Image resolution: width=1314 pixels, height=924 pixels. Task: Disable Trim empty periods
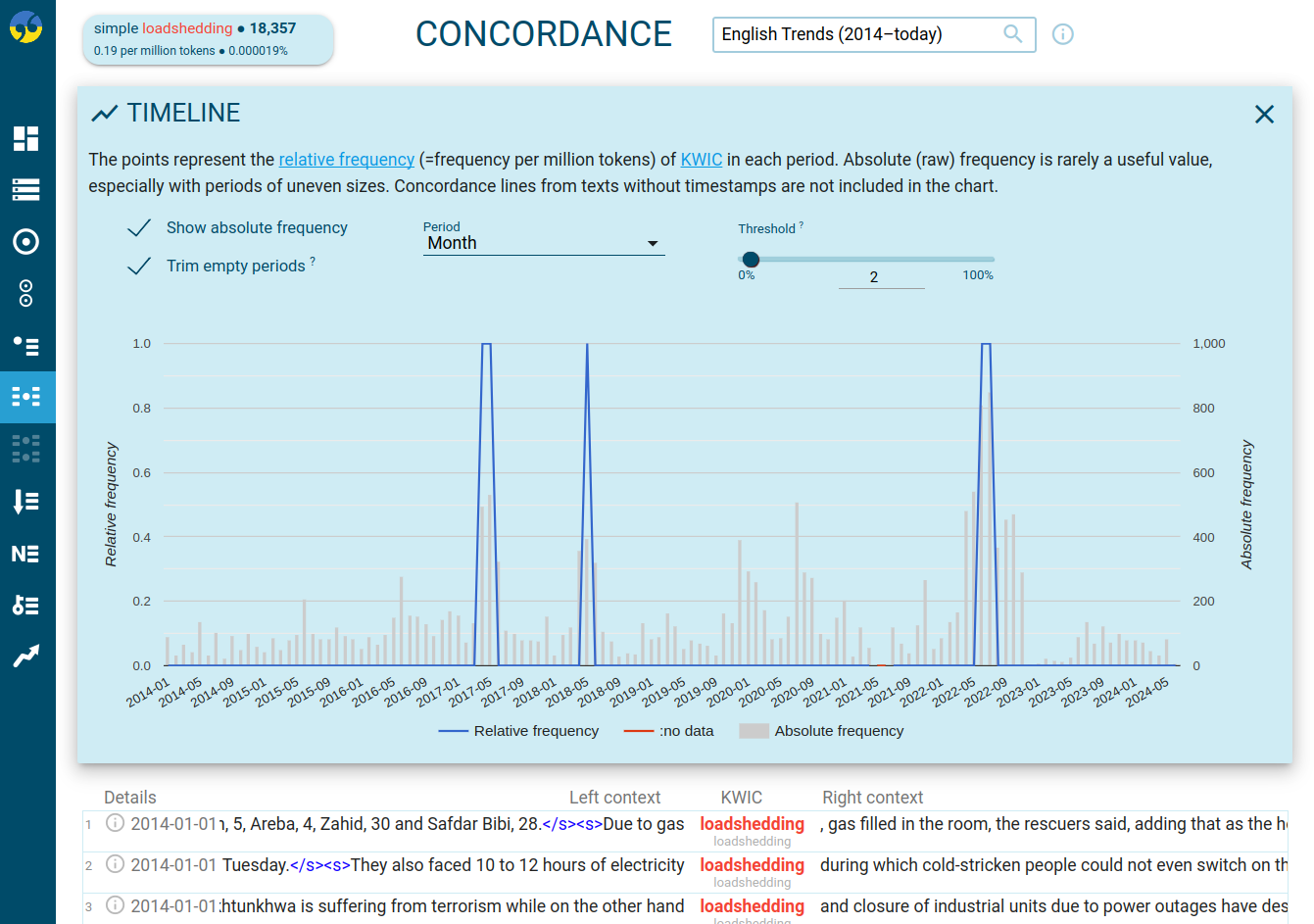(138, 266)
